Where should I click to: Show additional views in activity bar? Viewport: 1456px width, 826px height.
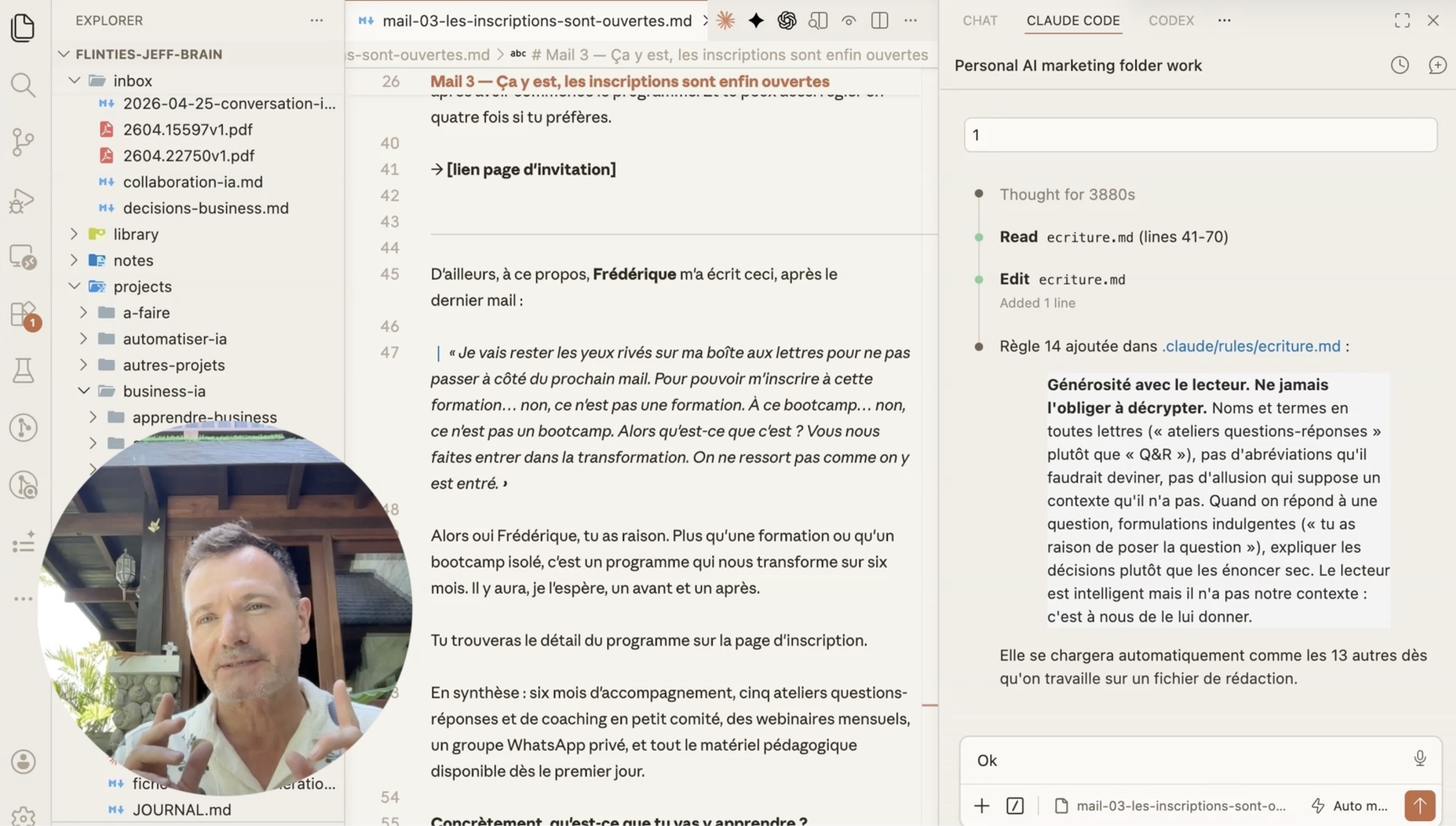(23, 599)
